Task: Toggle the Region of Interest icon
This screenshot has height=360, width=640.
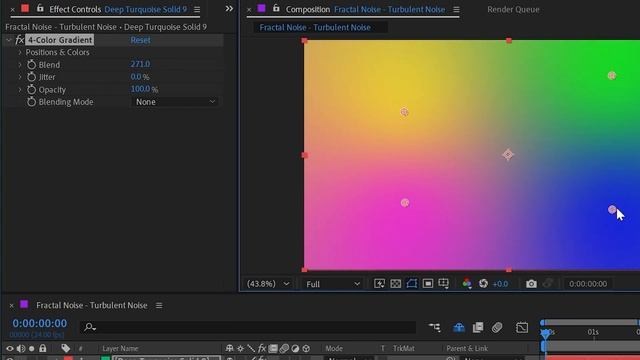Action: point(428,284)
